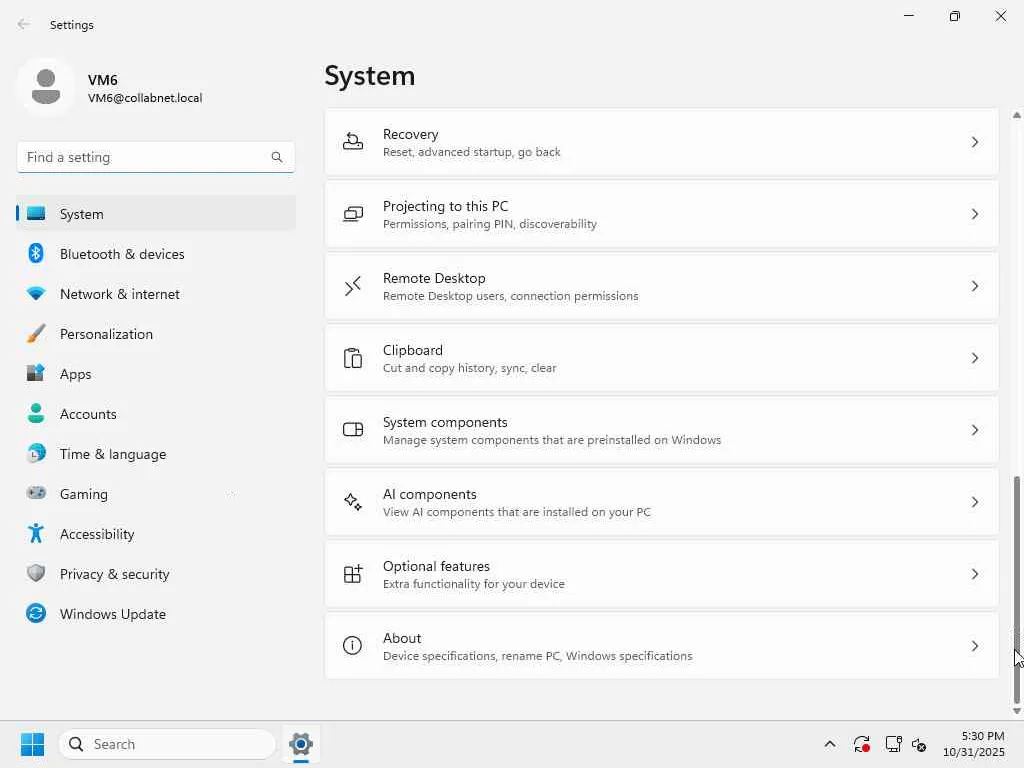This screenshot has width=1024, height=768.
Task: Click the Apps icon in the sidebar
Action: pyautogui.click(x=36, y=374)
